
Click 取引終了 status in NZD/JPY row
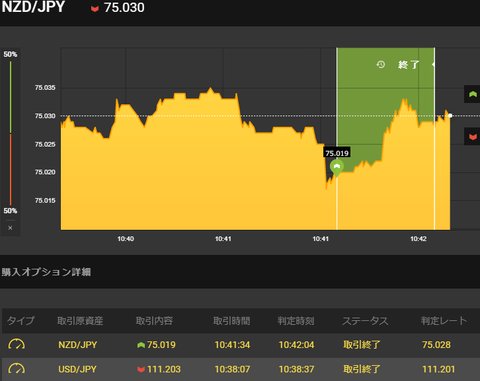click(362, 345)
